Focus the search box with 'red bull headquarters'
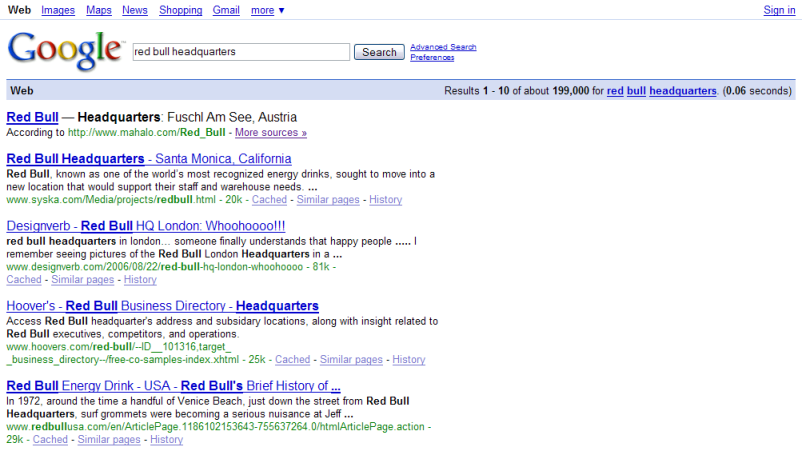The height and width of the screenshot is (459, 802). (241, 52)
